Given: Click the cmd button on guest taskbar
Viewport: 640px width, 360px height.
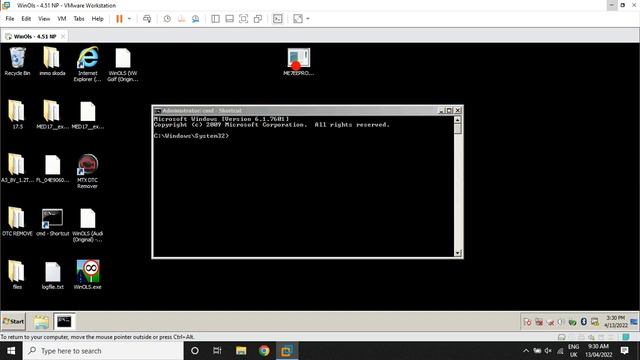Looking at the screenshot, I should 64,322.
